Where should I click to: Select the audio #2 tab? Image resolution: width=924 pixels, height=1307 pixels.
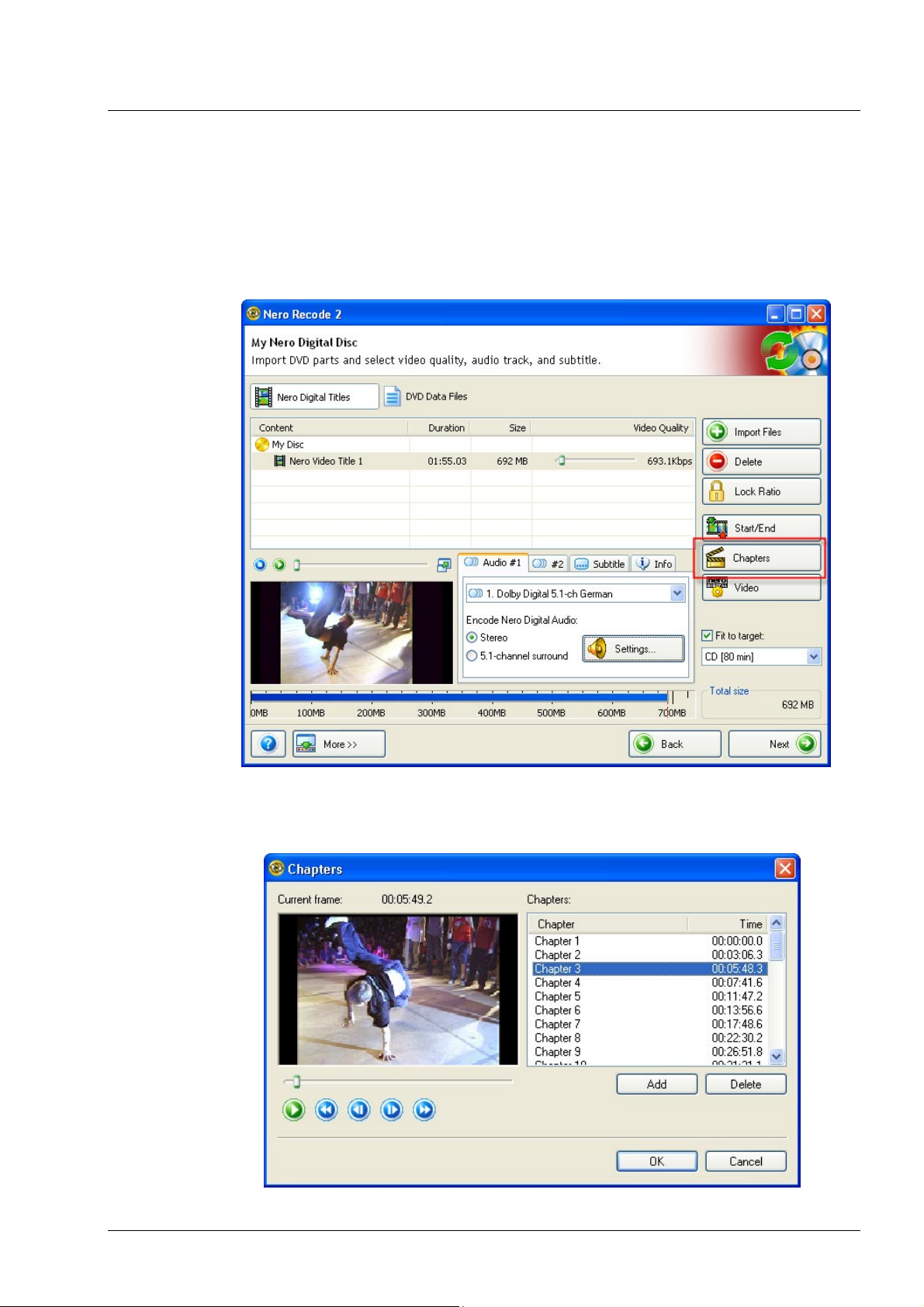[x=549, y=564]
